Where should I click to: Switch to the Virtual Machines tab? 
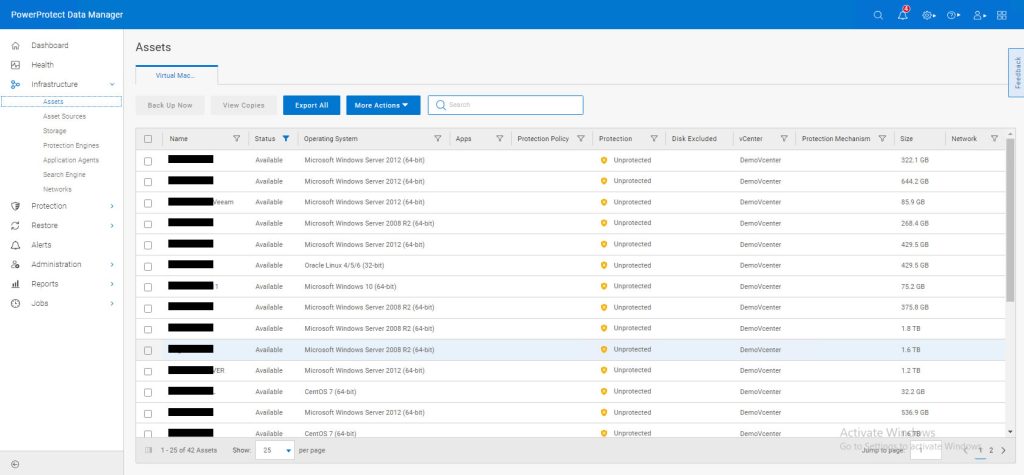click(176, 75)
